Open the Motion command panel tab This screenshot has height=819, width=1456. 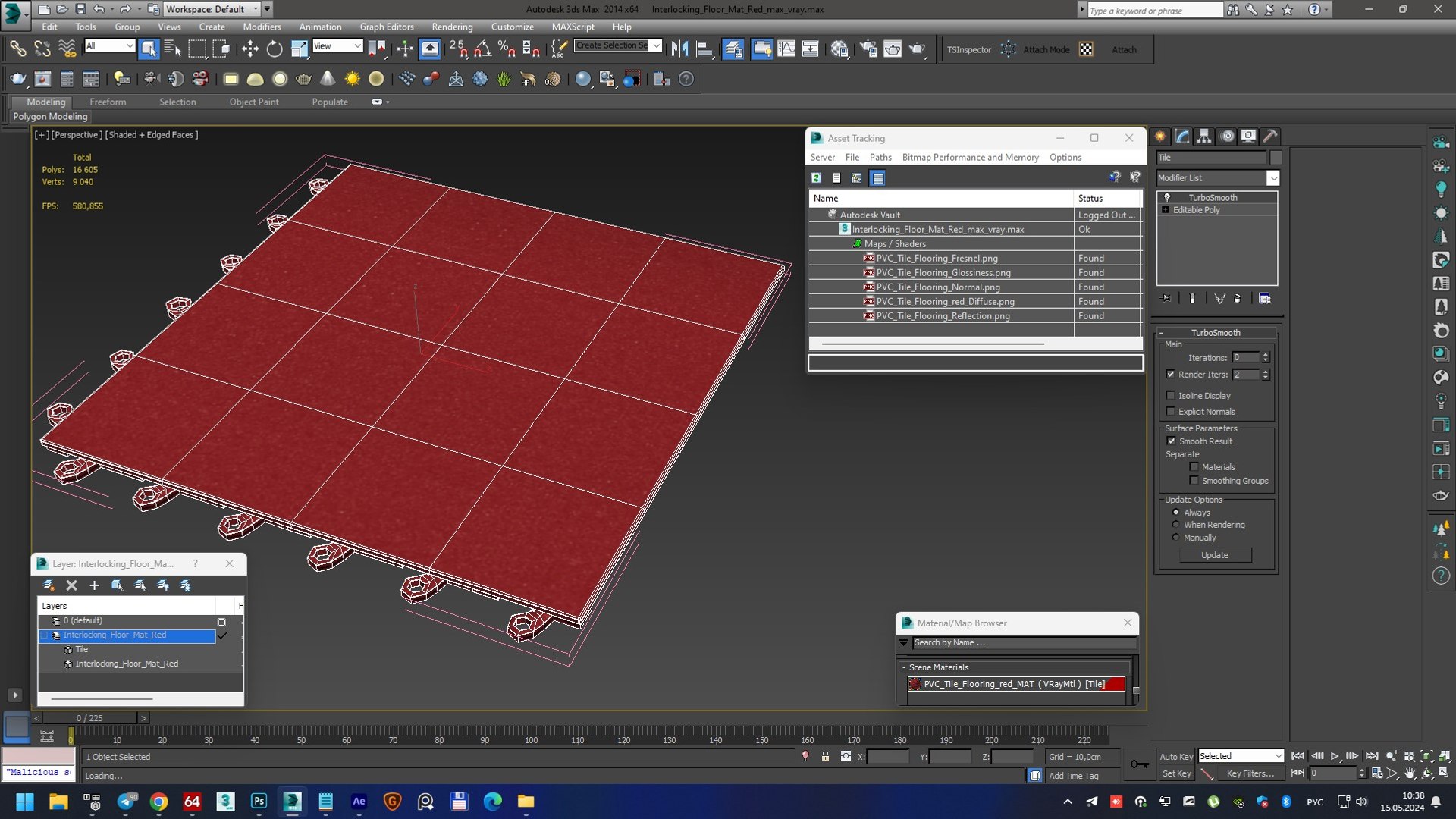tap(1227, 136)
